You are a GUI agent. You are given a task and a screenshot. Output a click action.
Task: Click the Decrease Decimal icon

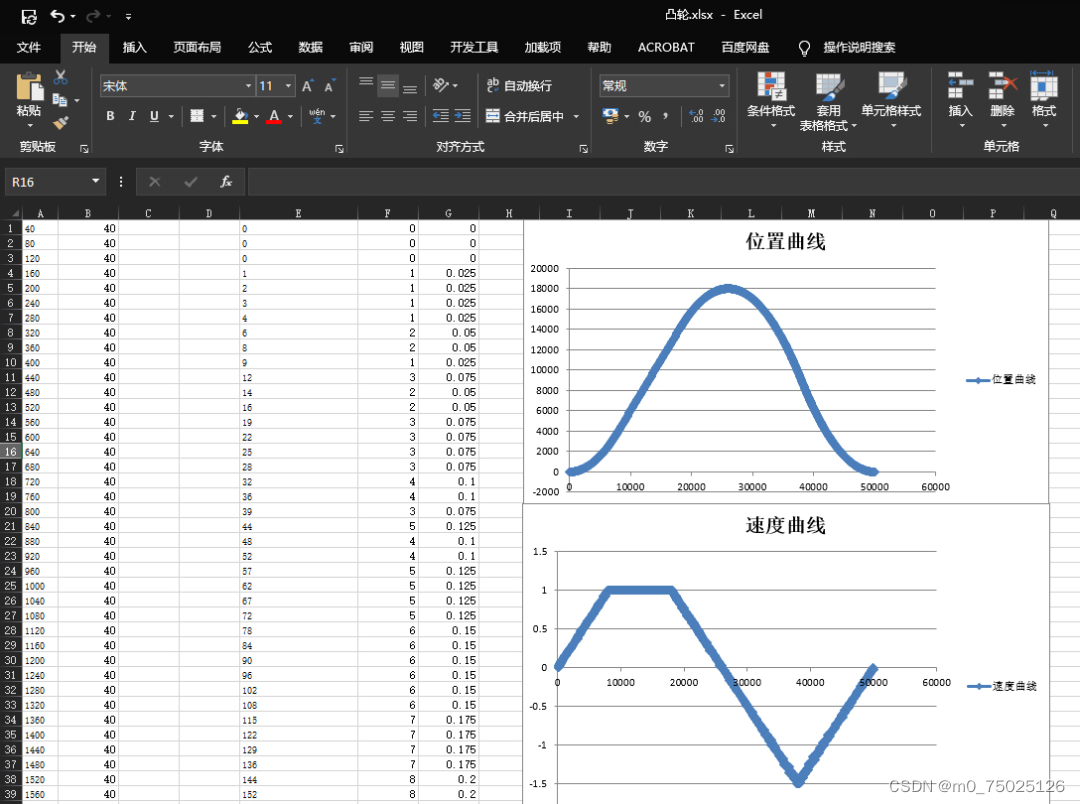click(718, 116)
